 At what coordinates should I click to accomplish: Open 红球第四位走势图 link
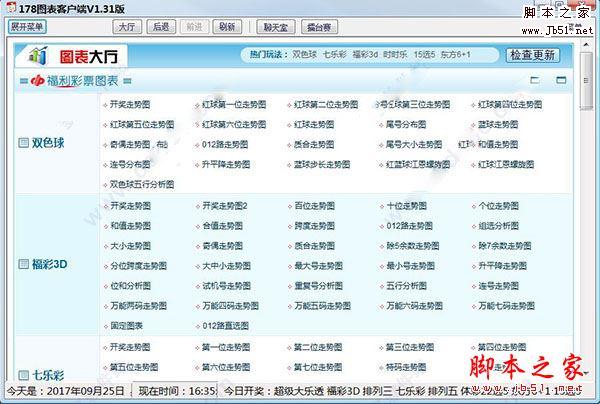(x=510, y=104)
